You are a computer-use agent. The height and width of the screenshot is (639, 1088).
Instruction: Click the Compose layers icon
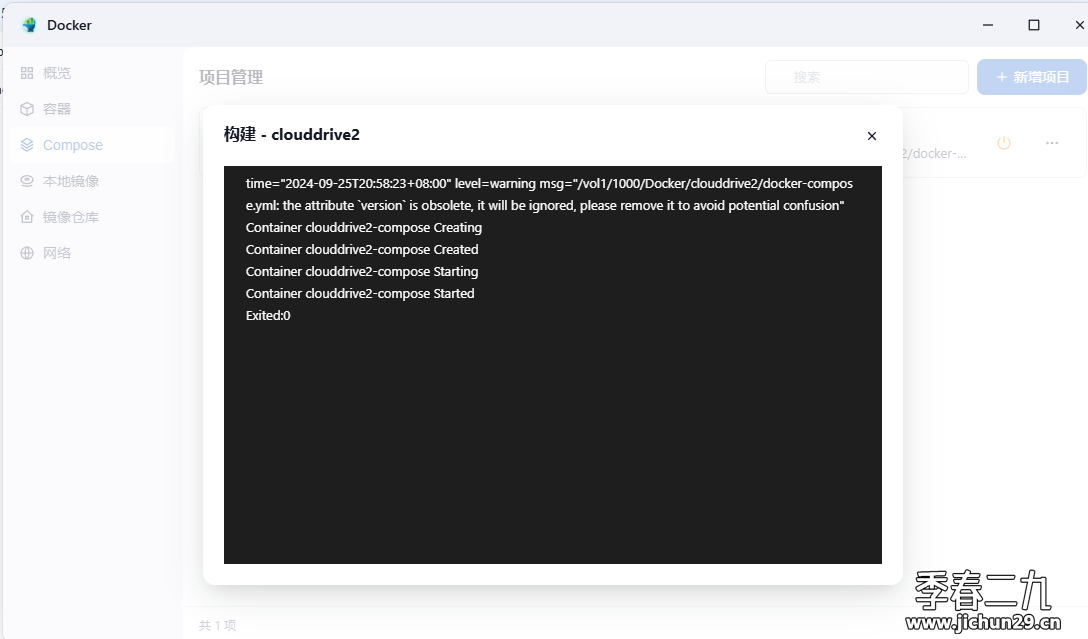[27, 145]
